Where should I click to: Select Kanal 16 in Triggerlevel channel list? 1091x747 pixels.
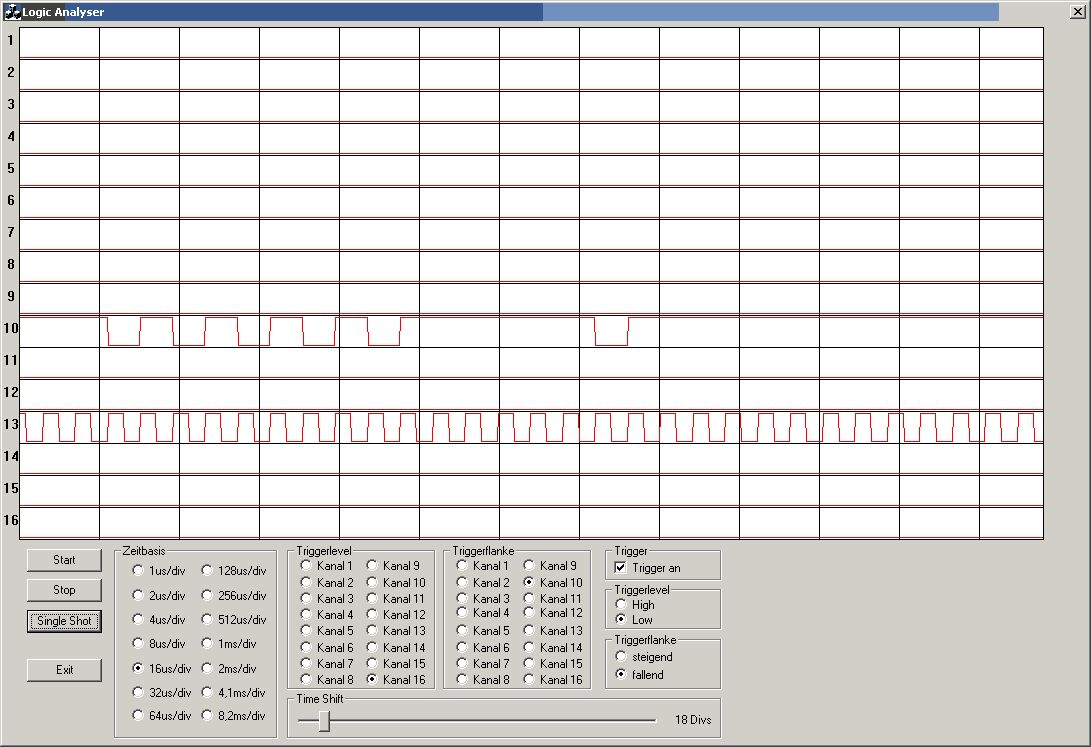(x=373, y=680)
